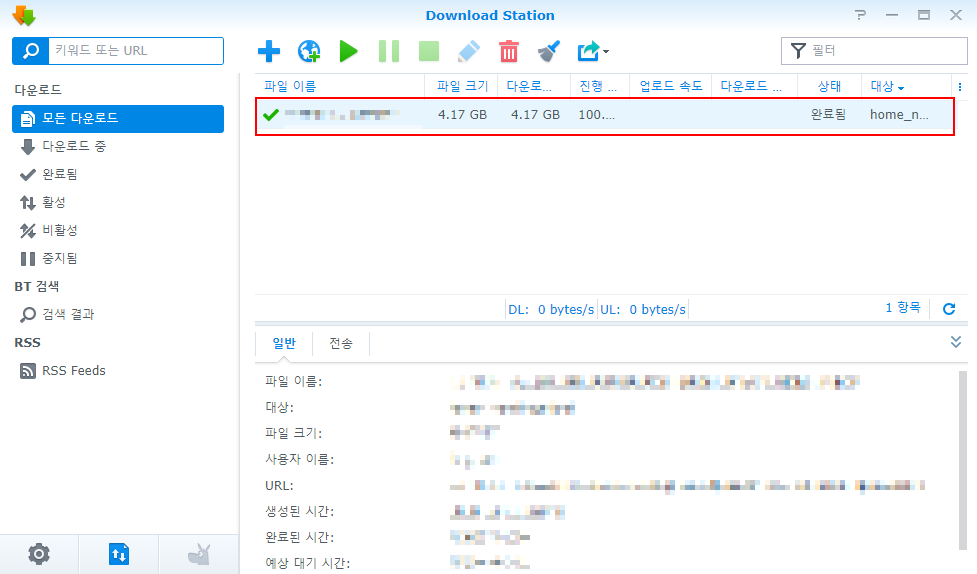
Task: Click the red Delete trash icon
Action: [508, 51]
